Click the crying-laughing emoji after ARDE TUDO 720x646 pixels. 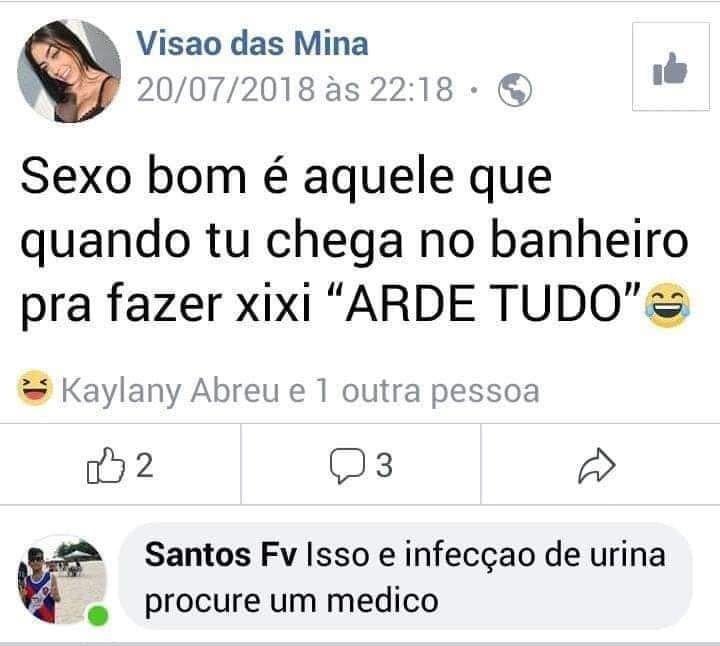(667, 305)
